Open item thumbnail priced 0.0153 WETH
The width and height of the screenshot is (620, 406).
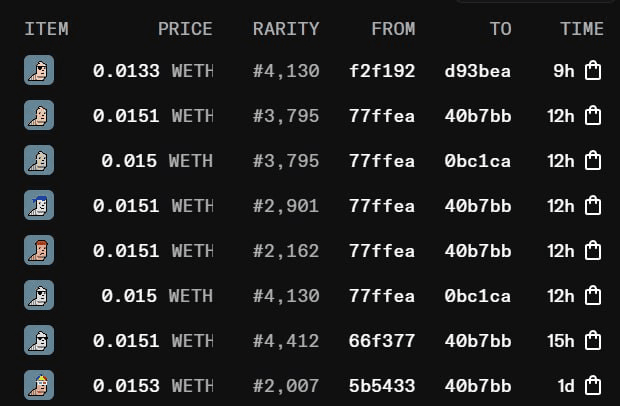[x=39, y=385]
